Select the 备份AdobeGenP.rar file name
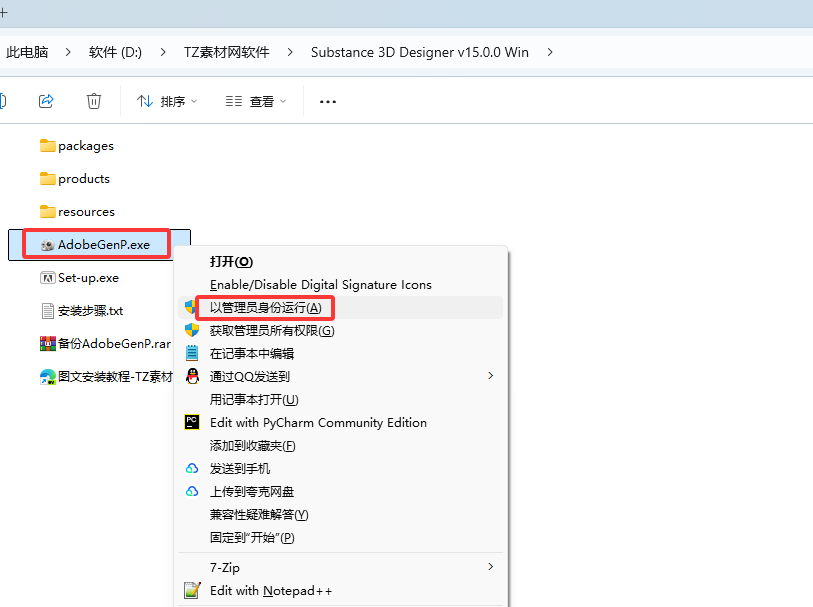Screen dimensions: 813x607 (x=114, y=344)
